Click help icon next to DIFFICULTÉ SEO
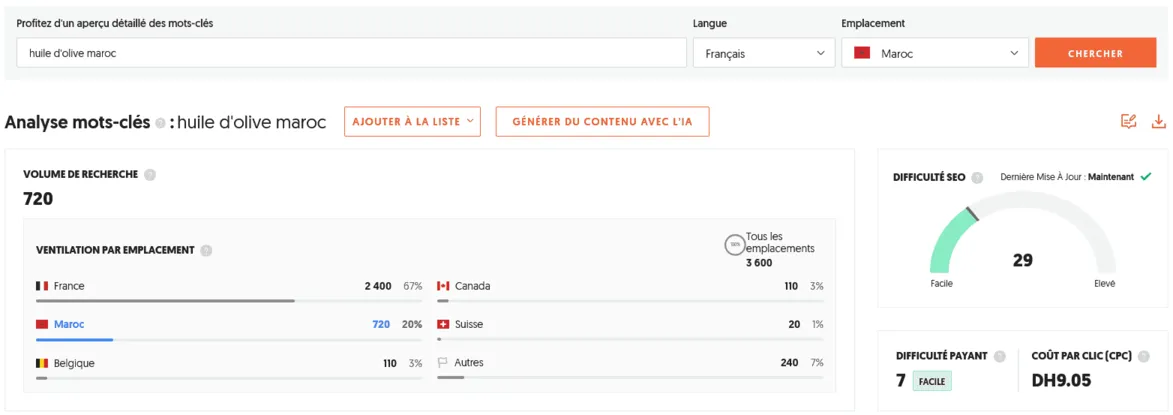Image resolution: width=1173 pixels, height=415 pixels. [977, 178]
